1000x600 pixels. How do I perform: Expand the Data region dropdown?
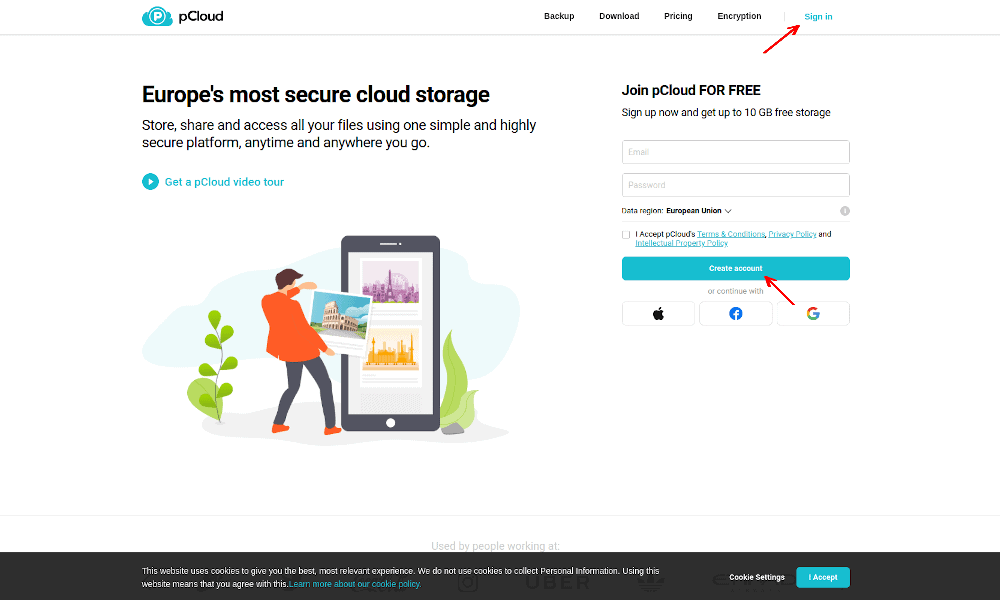point(699,211)
